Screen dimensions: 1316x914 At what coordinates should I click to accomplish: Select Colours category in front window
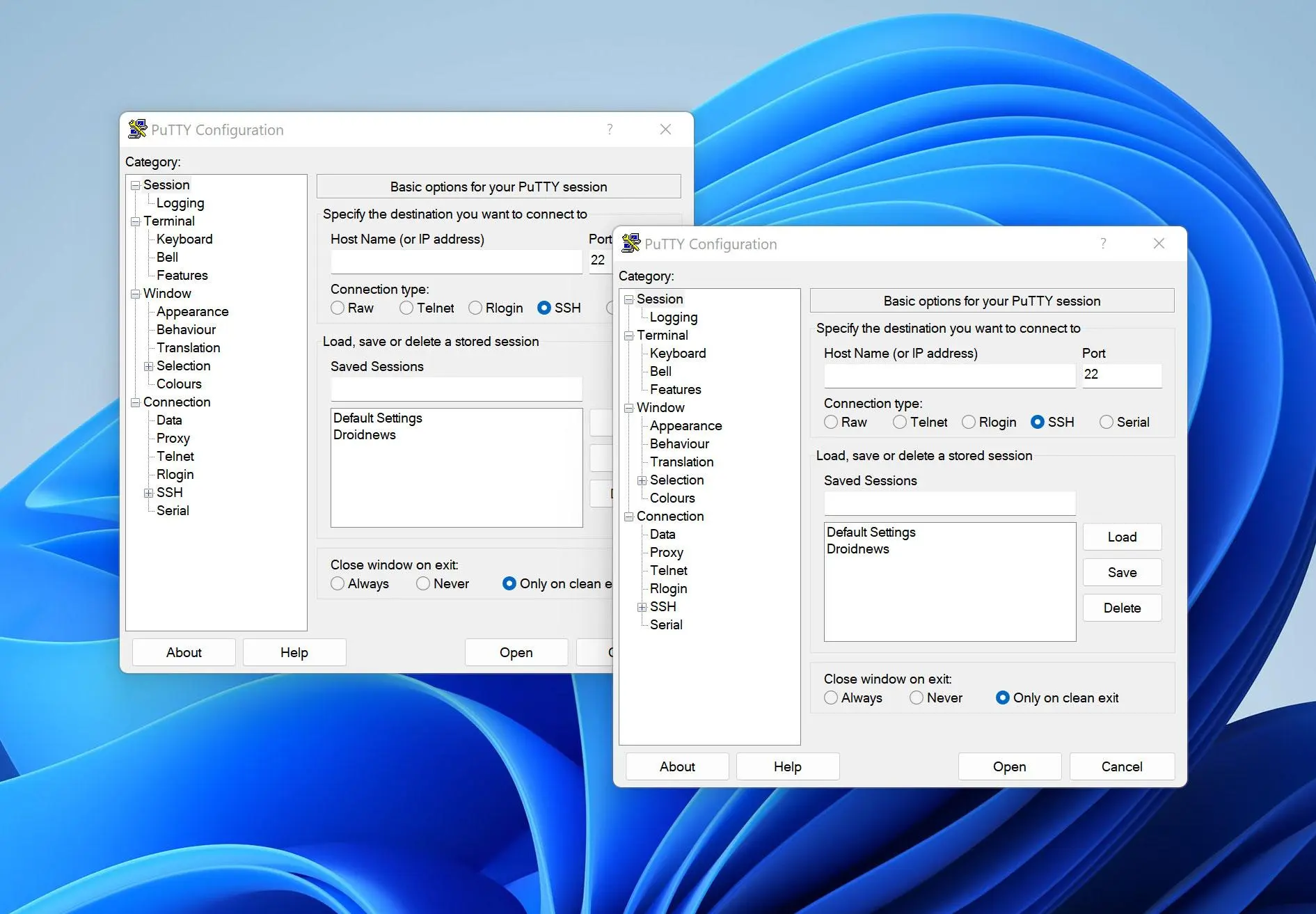[x=672, y=498]
